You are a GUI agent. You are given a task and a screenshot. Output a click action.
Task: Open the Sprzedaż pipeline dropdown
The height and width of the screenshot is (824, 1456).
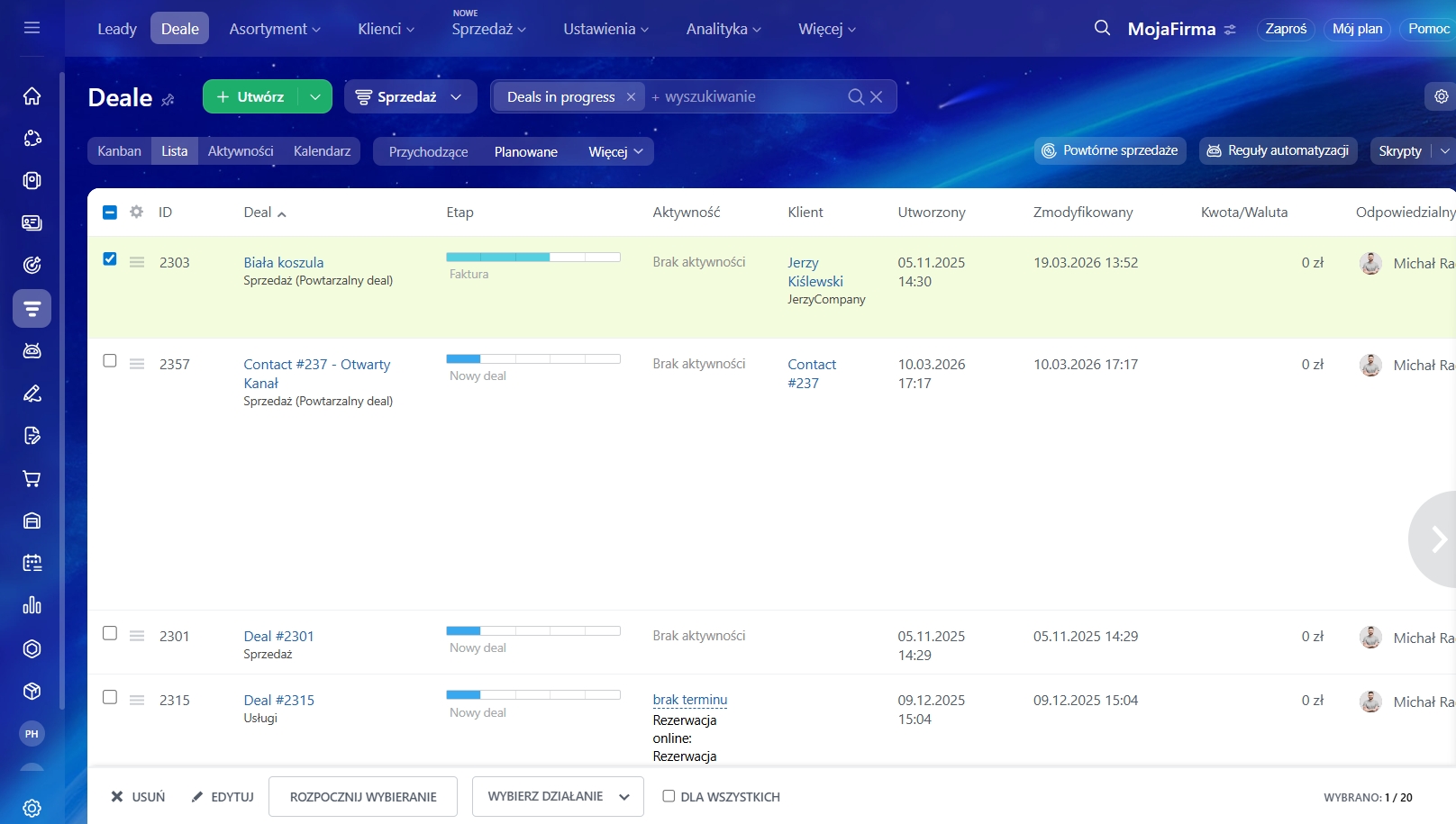click(x=410, y=97)
